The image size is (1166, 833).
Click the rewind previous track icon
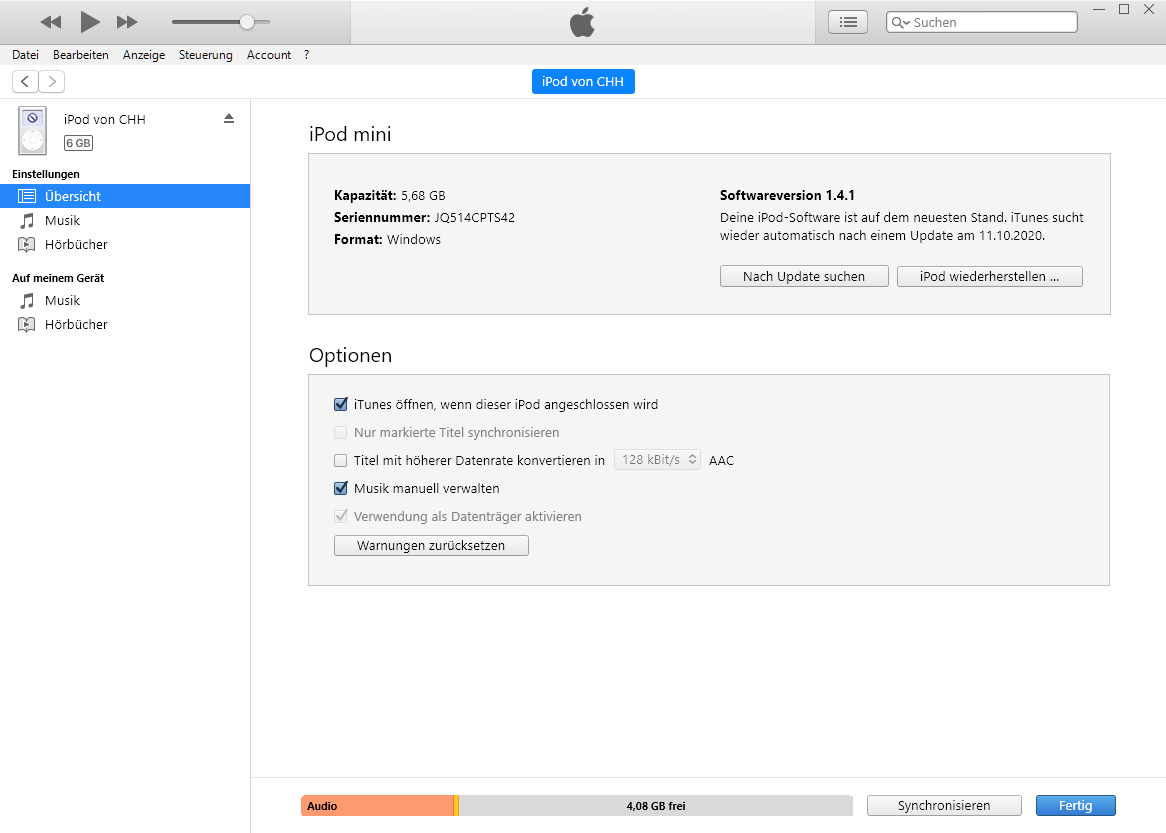coord(51,22)
